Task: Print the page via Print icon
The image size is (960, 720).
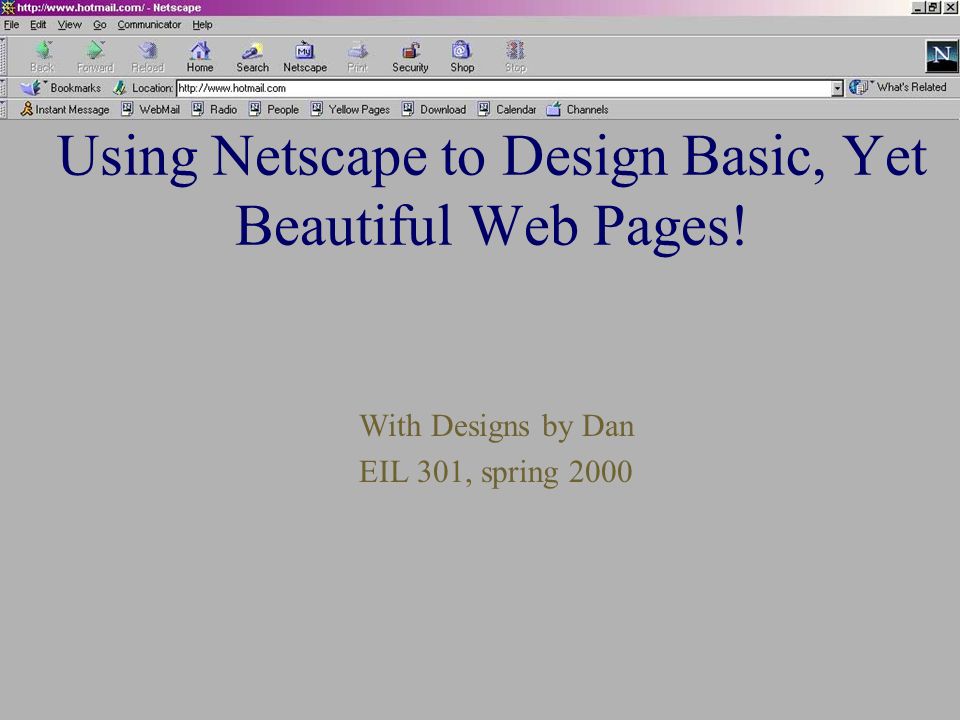Action: pos(358,57)
